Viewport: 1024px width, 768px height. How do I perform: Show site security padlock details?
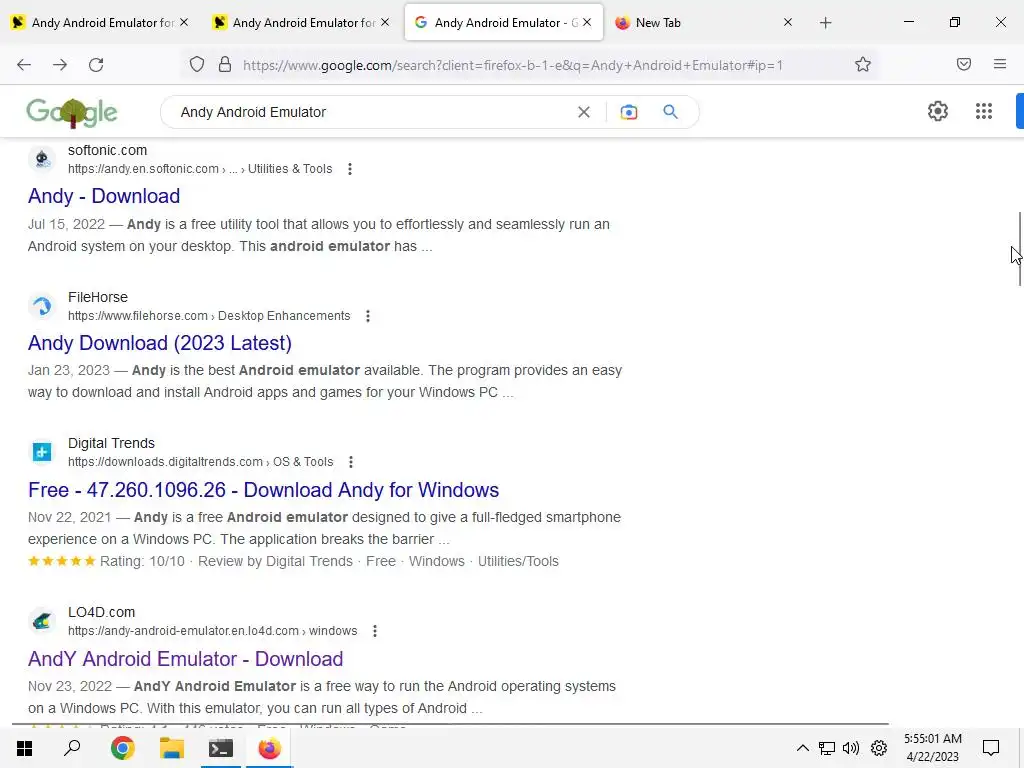(x=225, y=65)
